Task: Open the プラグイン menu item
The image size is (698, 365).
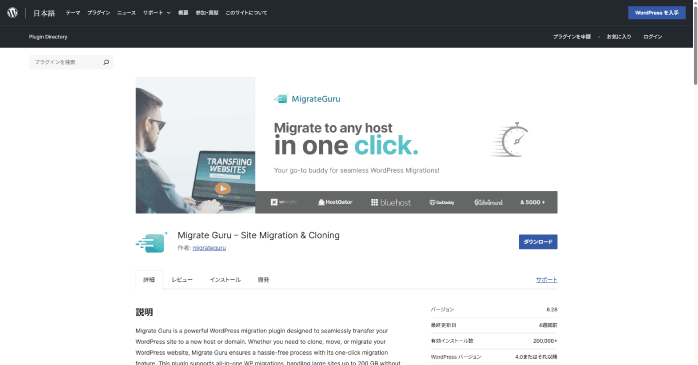Action: click(99, 13)
